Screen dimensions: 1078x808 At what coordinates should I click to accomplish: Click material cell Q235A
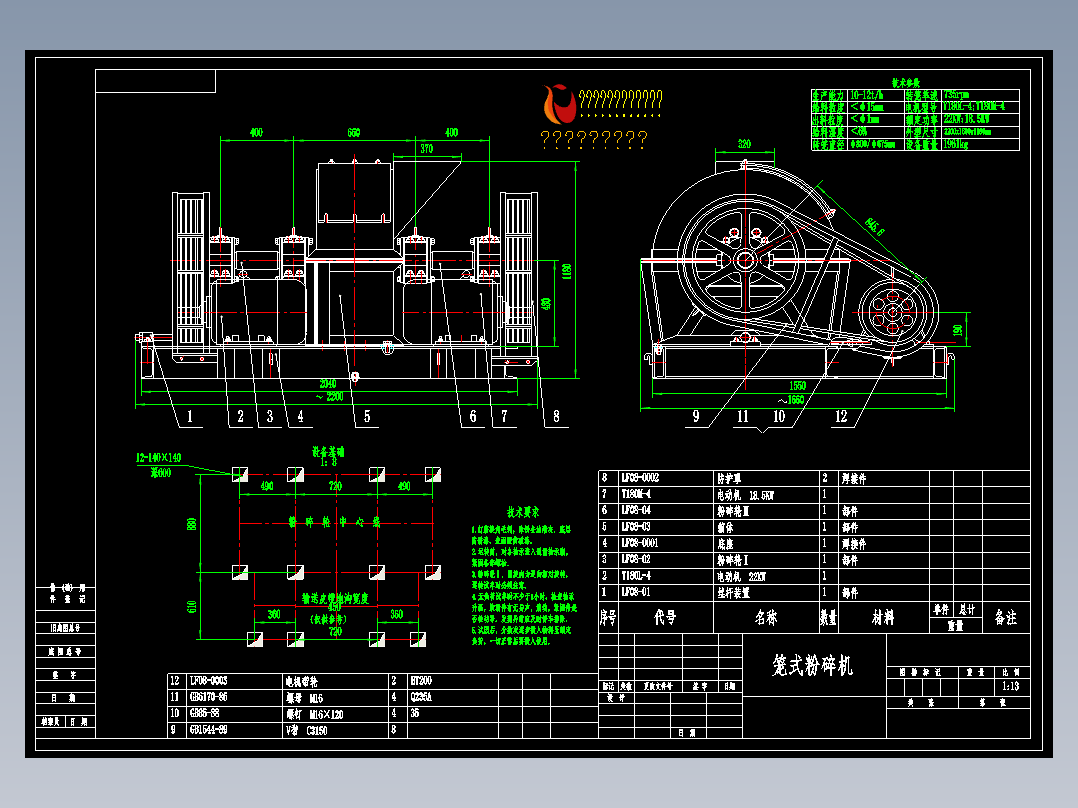click(x=421, y=697)
